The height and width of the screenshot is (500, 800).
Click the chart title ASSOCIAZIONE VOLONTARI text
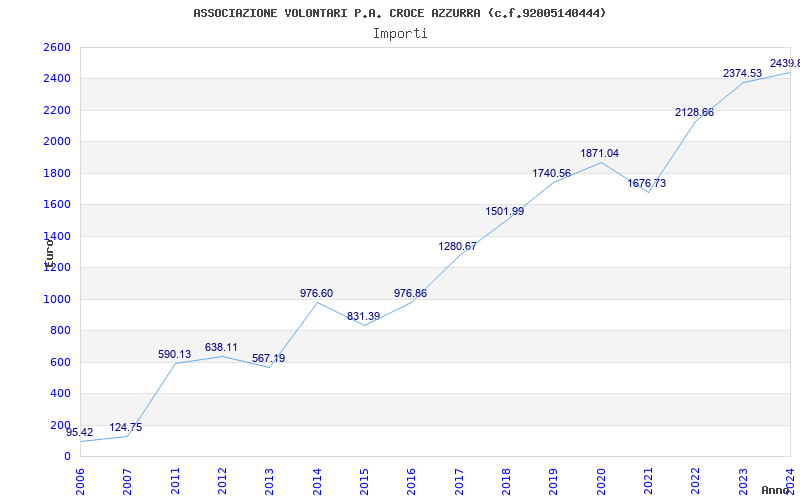399,13
